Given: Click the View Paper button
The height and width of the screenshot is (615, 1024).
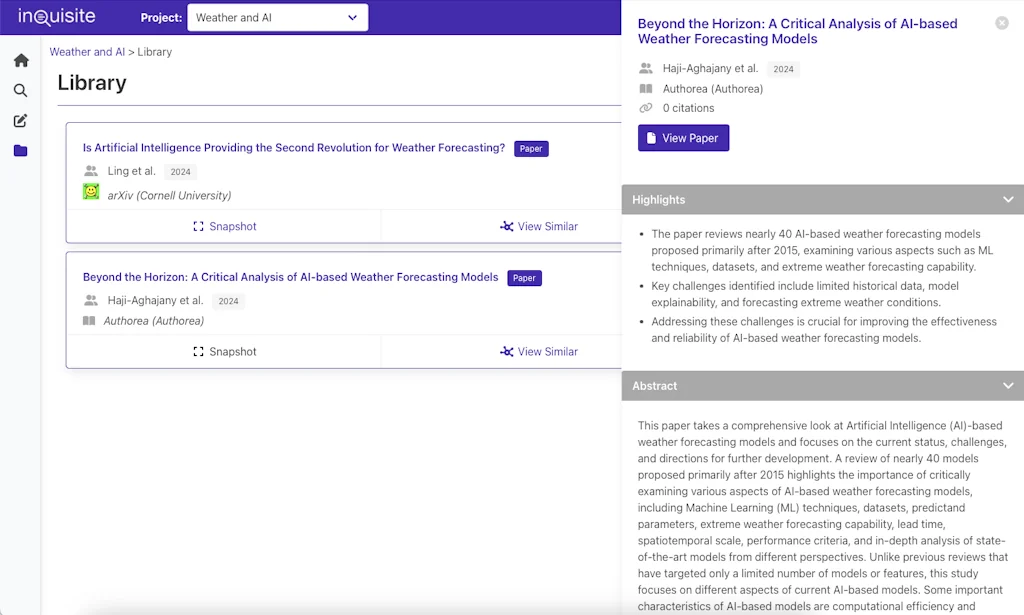Looking at the screenshot, I should pyautogui.click(x=683, y=138).
